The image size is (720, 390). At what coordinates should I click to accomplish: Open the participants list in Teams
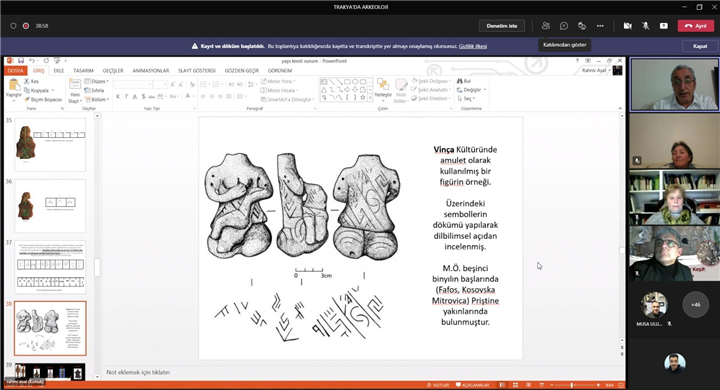[x=546, y=26]
